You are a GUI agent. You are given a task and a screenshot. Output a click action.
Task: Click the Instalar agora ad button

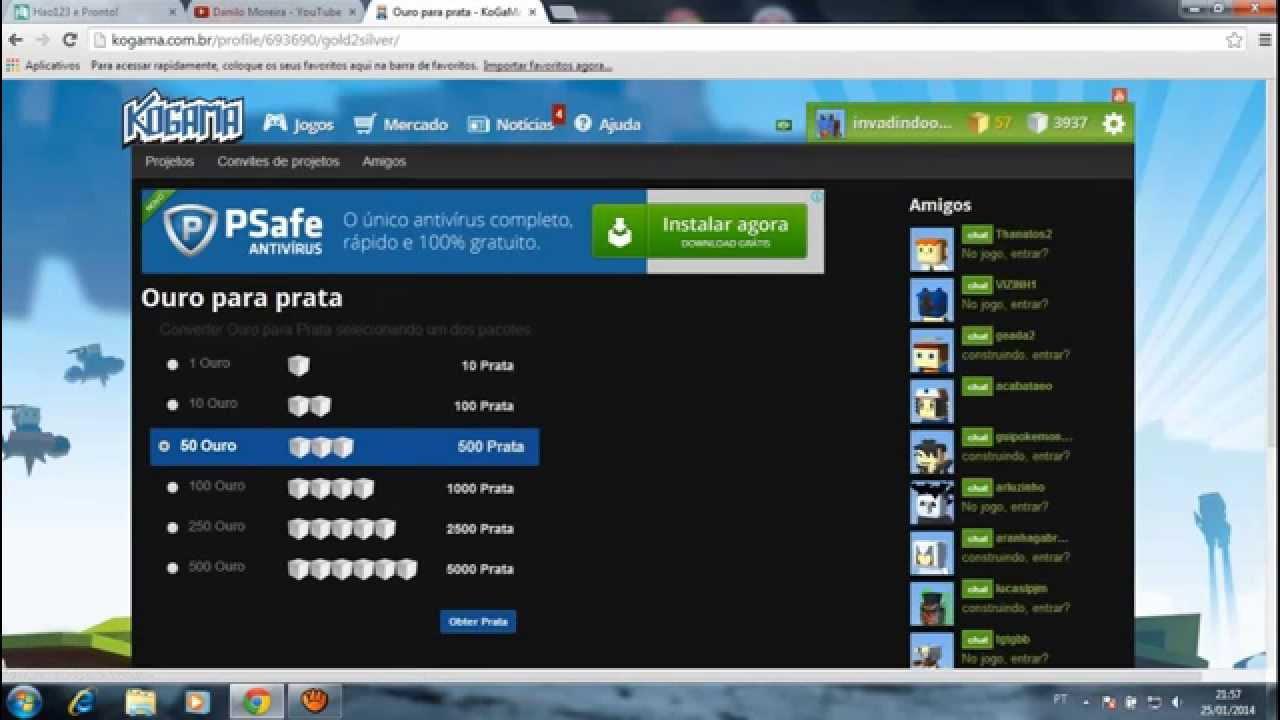point(699,231)
